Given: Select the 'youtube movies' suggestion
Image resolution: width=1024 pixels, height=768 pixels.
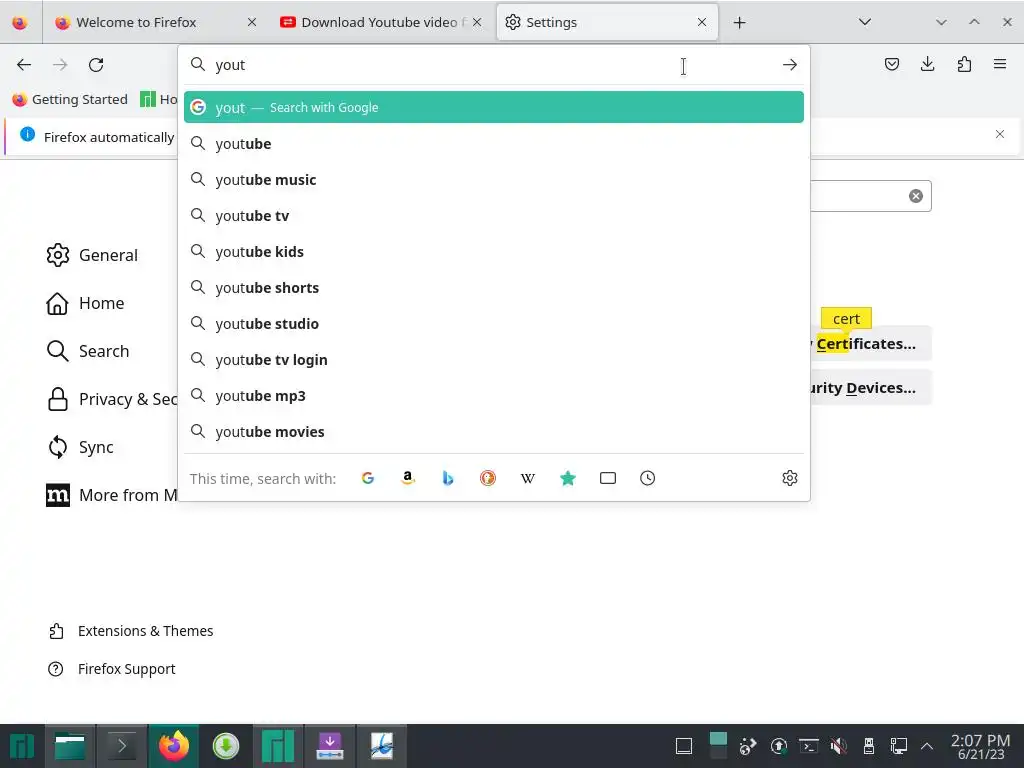Looking at the screenshot, I should (x=494, y=432).
